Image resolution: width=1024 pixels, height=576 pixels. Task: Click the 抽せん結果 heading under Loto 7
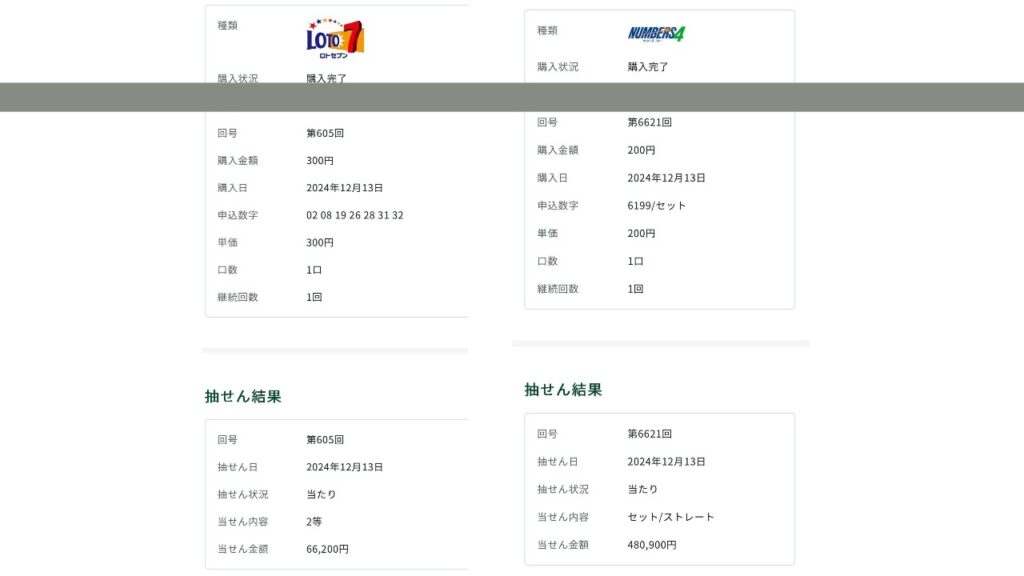click(243, 396)
